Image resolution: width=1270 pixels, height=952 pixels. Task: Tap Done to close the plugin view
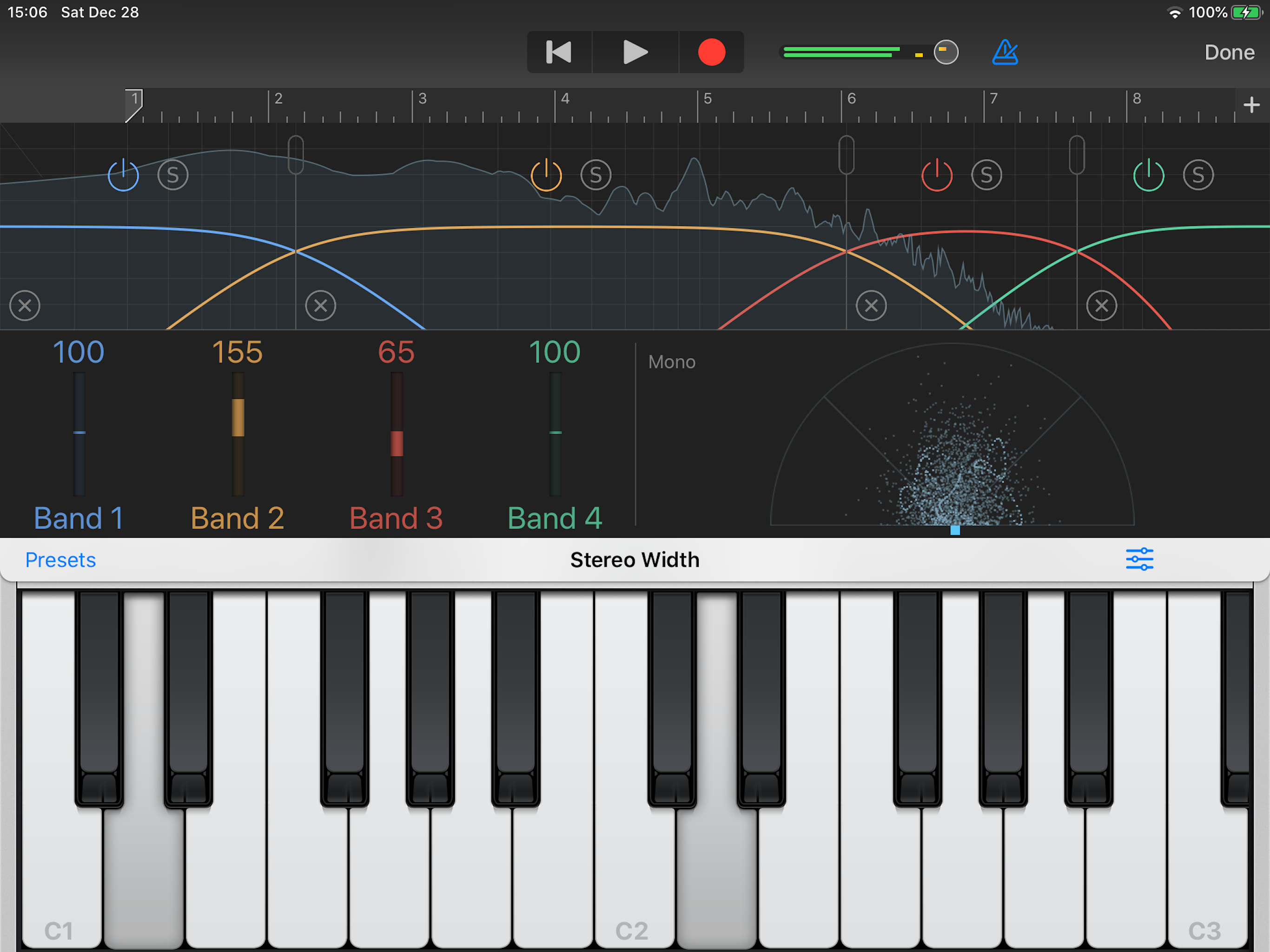pyautogui.click(x=1229, y=52)
